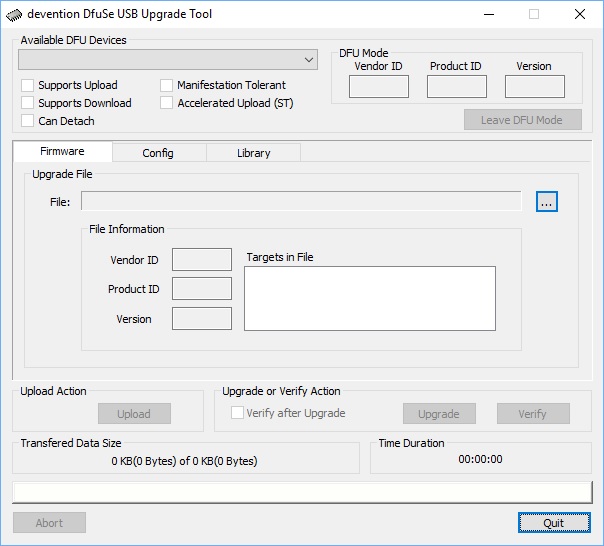Click the 00:00:00 time duration text
The height and width of the screenshot is (546, 604).
click(480, 459)
